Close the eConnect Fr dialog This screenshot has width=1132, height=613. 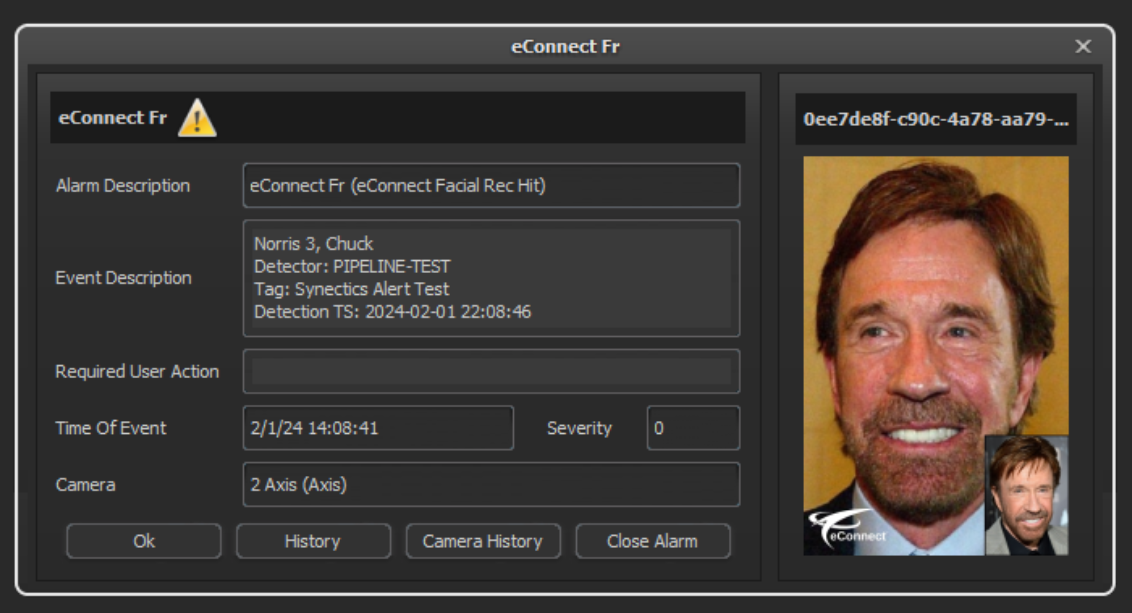coord(1082,46)
